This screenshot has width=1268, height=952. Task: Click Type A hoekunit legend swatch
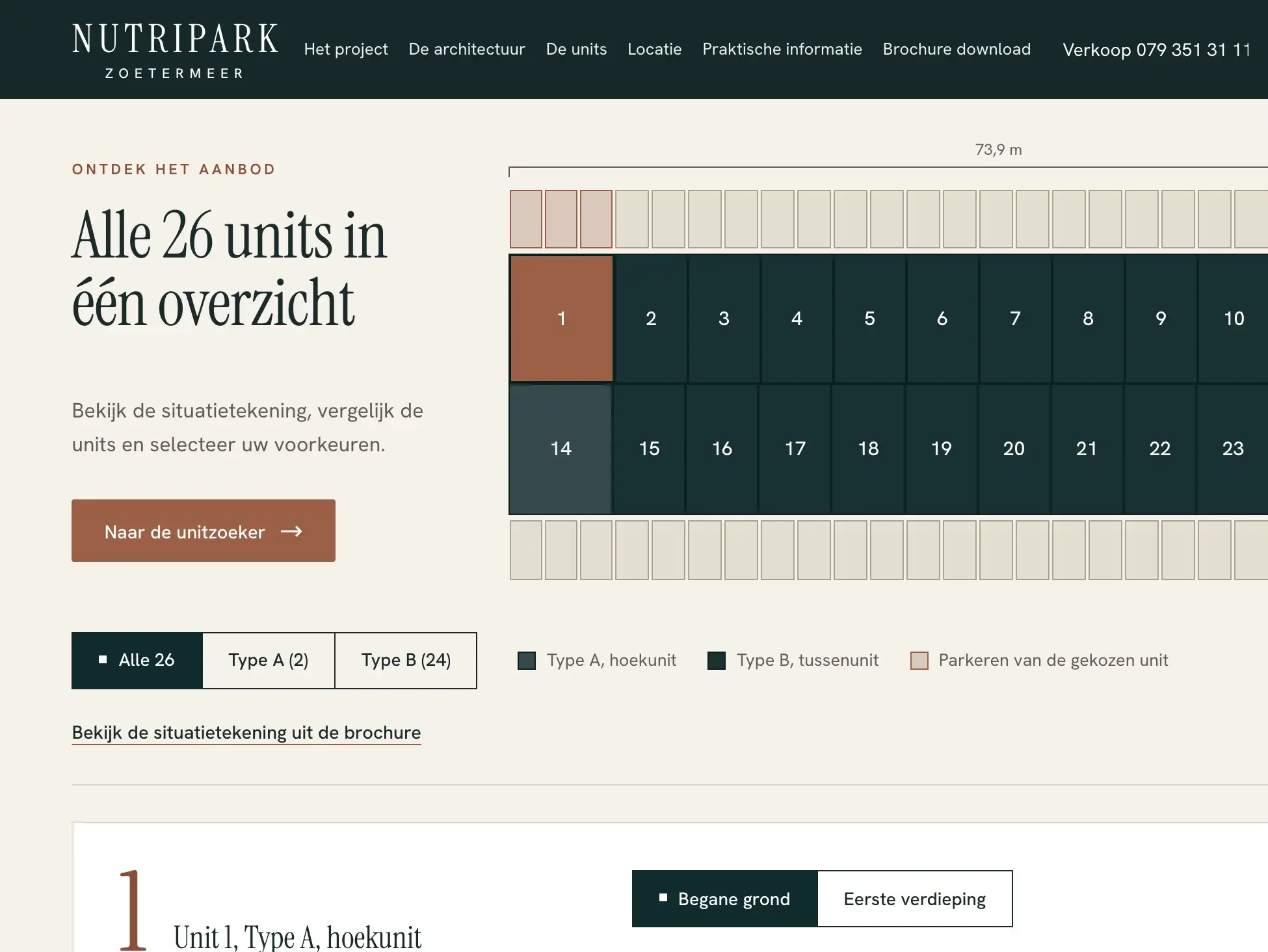[527, 661]
